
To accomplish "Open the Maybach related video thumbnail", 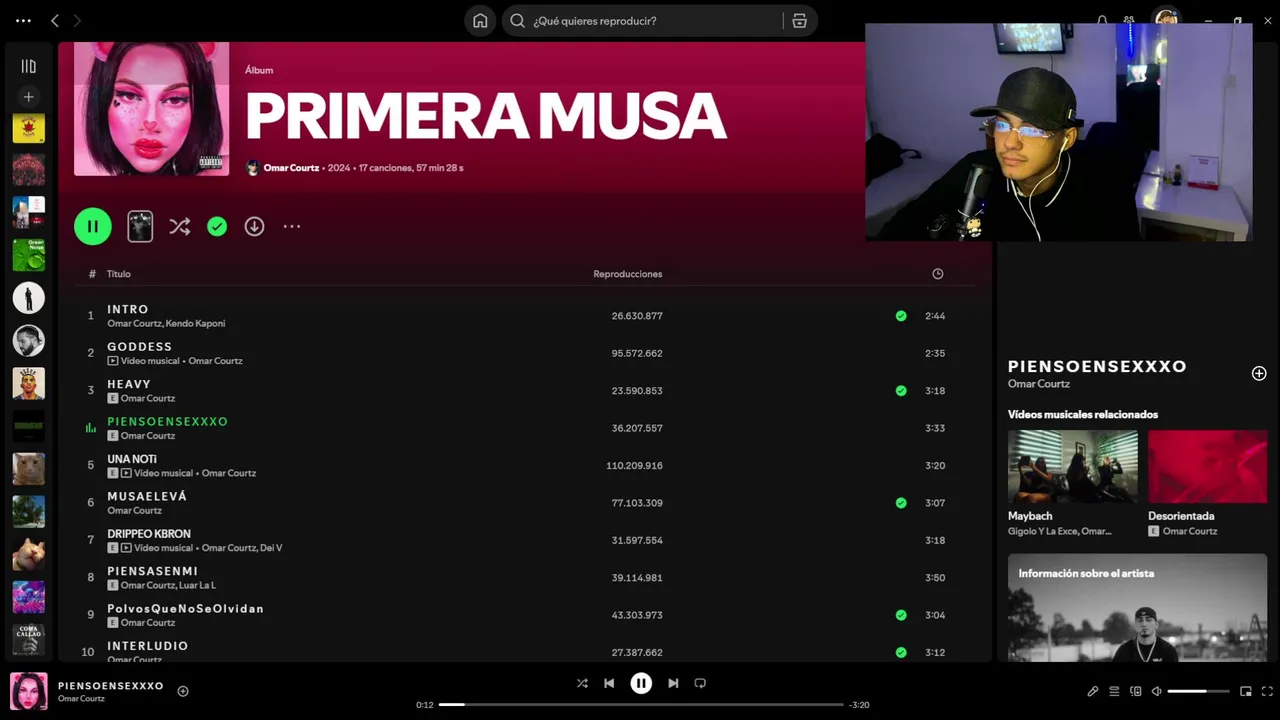I will (1073, 466).
